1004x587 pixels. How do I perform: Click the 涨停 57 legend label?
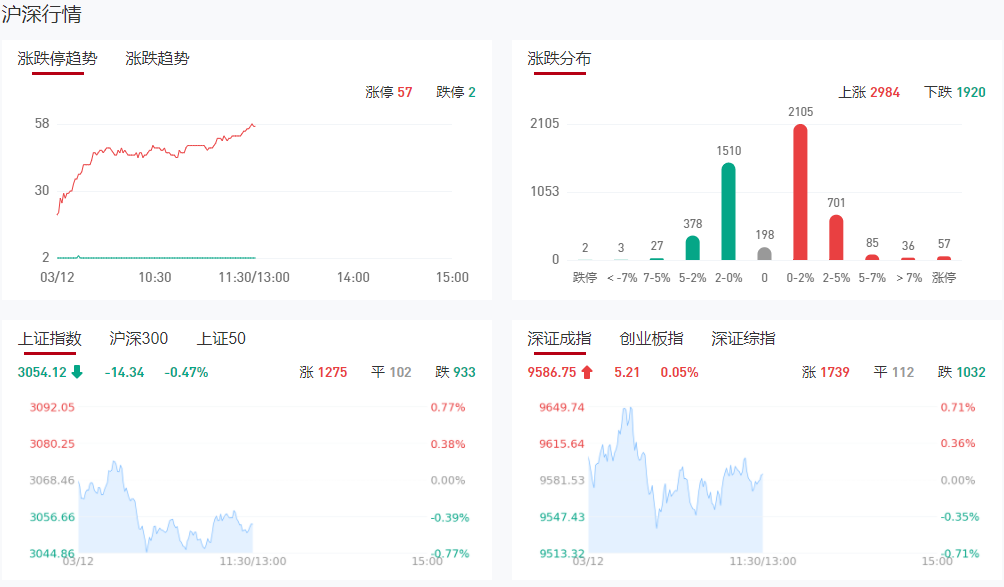click(x=389, y=92)
